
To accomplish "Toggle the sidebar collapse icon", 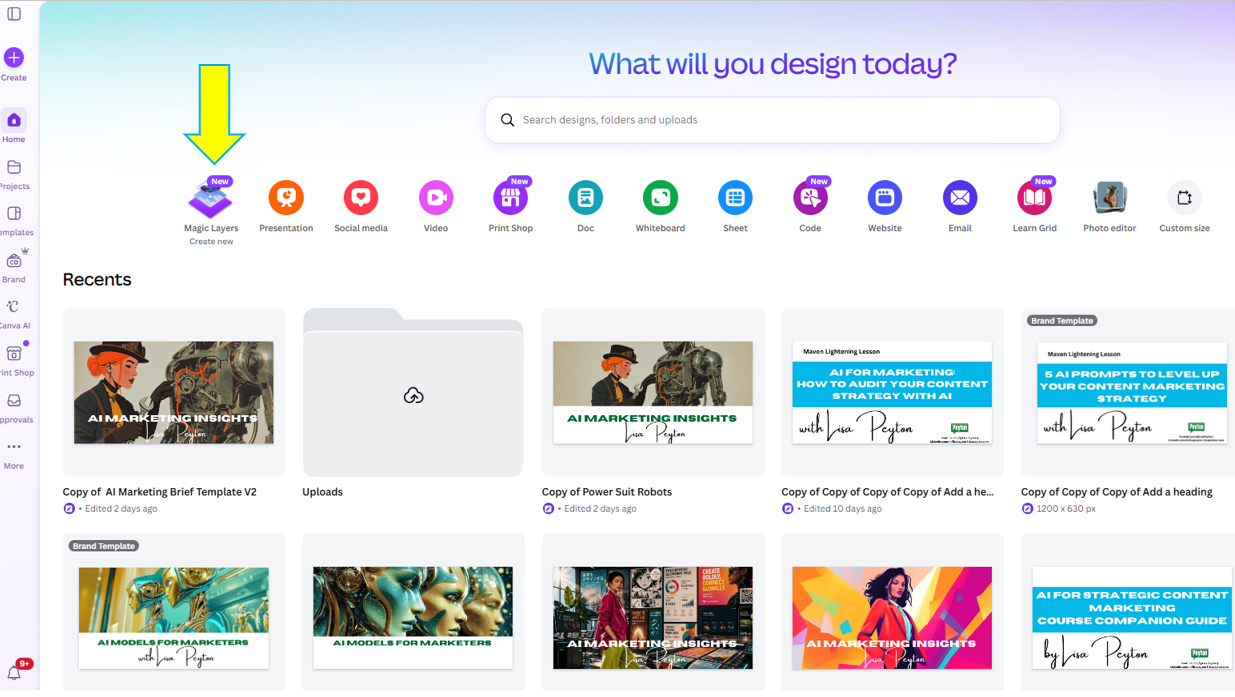I will pos(14,14).
